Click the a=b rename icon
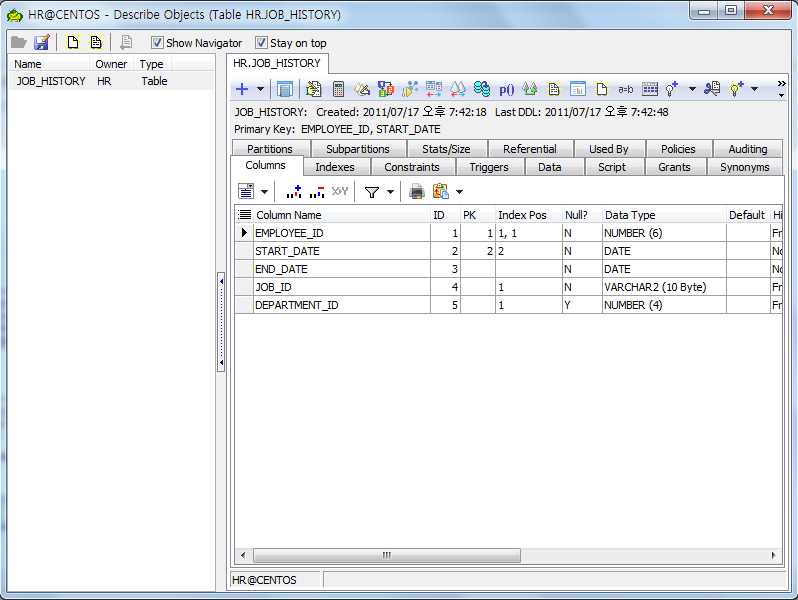The image size is (798, 600). pos(626,89)
